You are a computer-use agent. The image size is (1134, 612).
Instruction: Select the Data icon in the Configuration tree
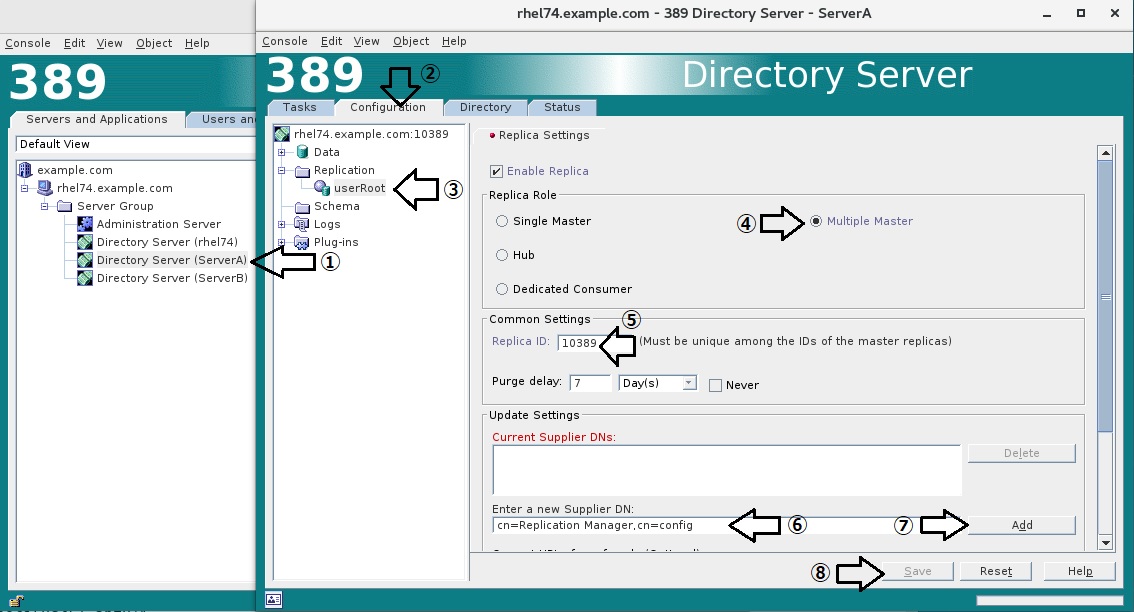click(x=303, y=151)
